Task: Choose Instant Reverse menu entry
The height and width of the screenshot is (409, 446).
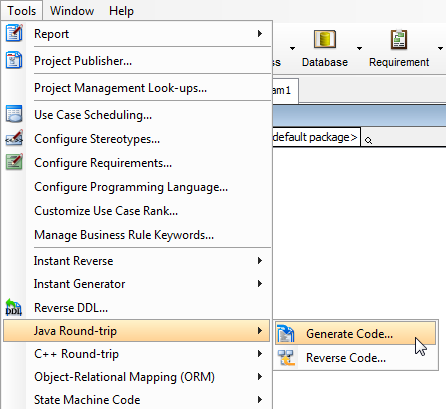Action: click(x=136, y=261)
